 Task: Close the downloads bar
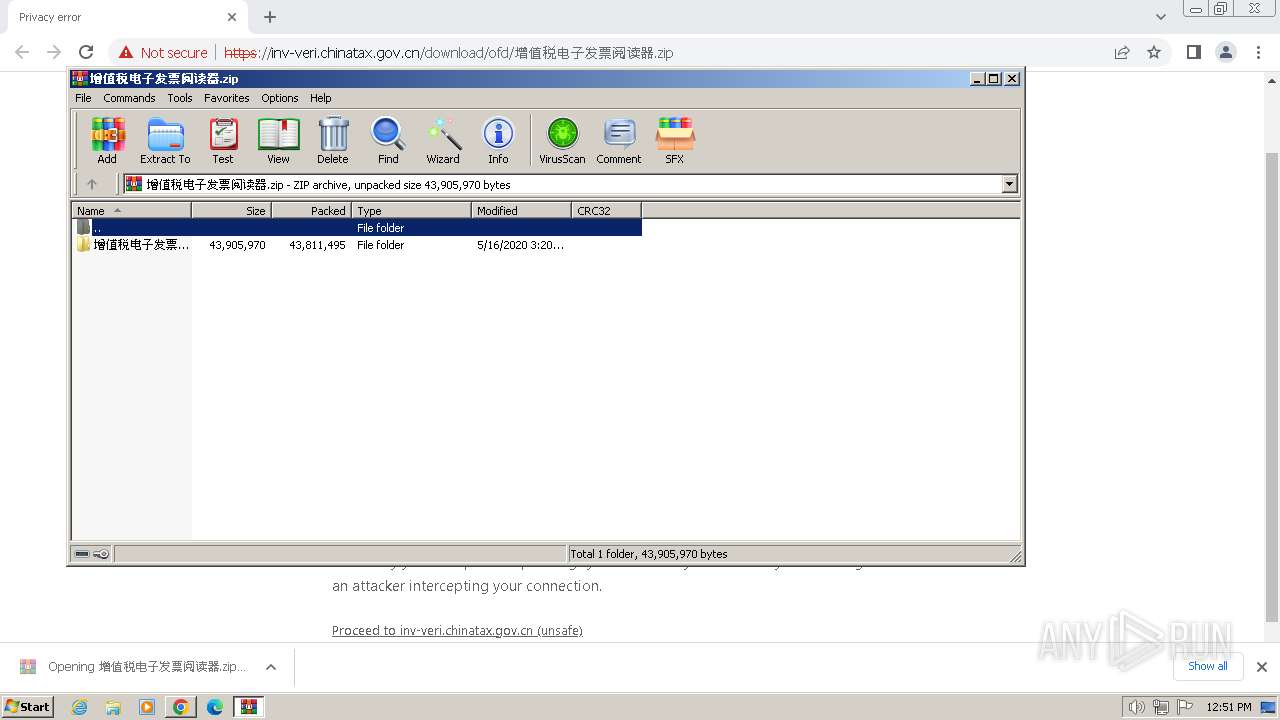pos(1262,667)
